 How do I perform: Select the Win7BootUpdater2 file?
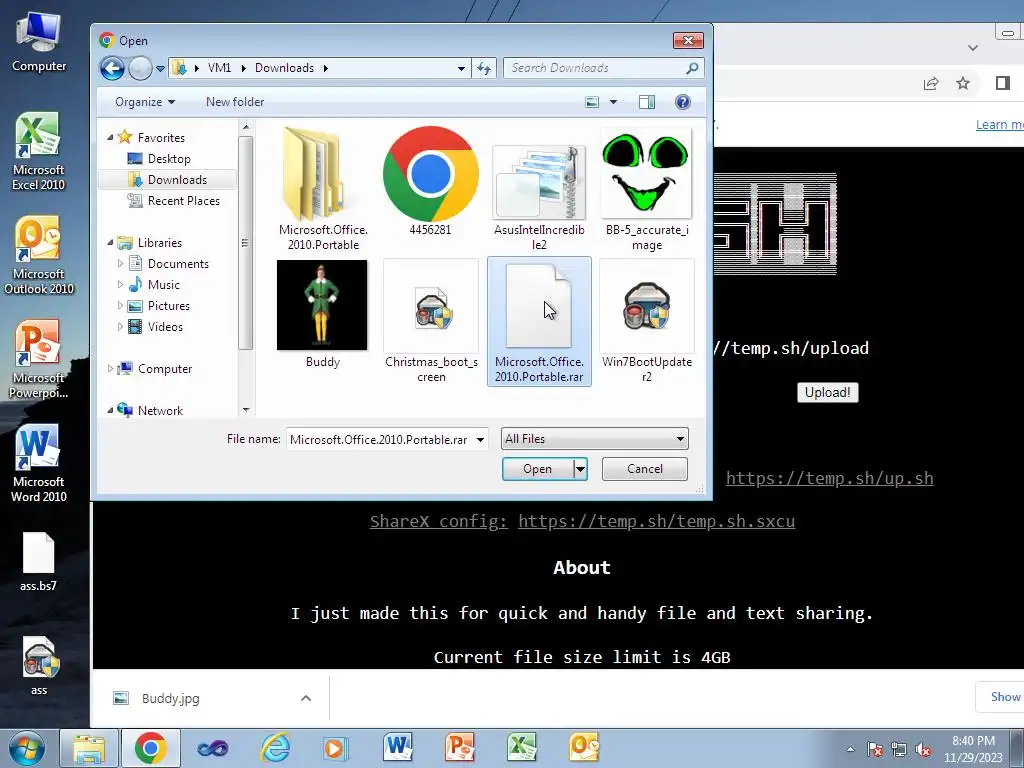tap(647, 321)
